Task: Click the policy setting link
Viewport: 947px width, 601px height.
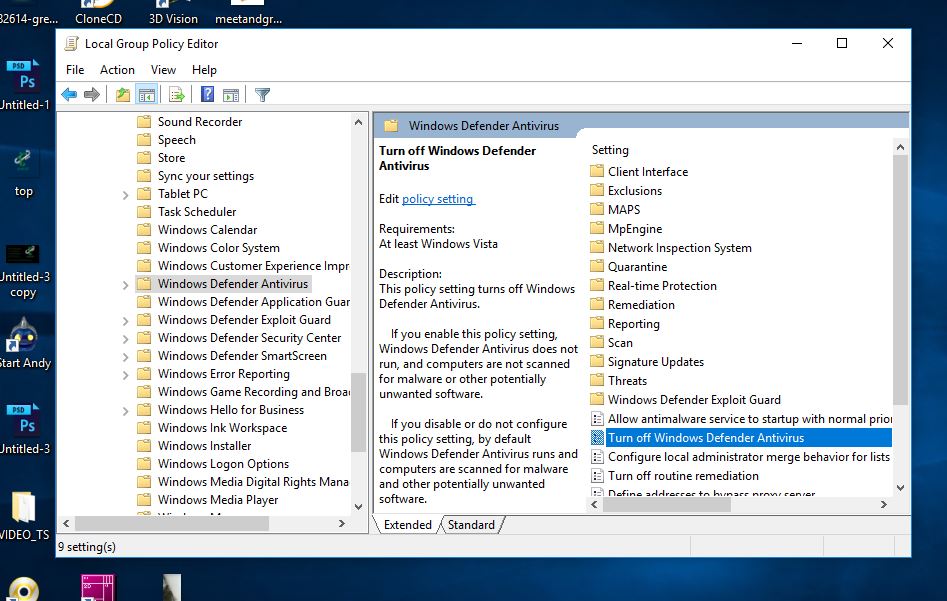Action: (438, 199)
